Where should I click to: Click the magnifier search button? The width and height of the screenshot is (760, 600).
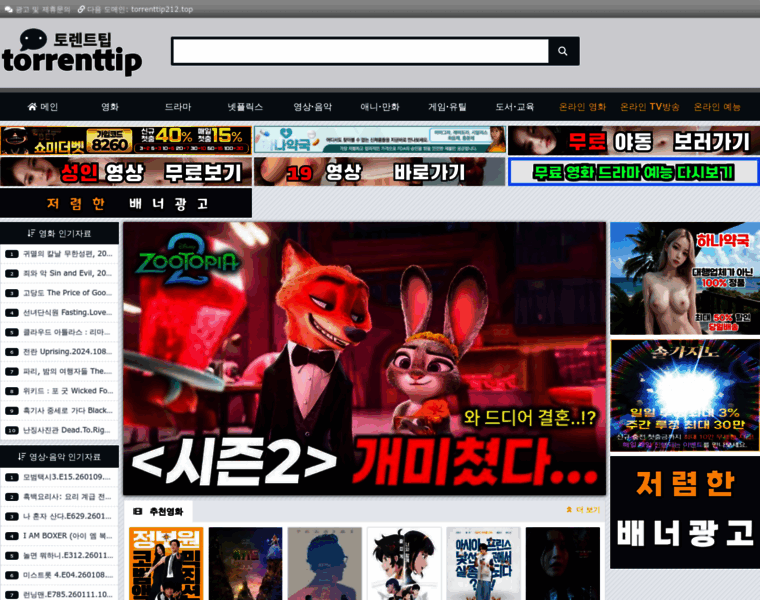(563, 51)
